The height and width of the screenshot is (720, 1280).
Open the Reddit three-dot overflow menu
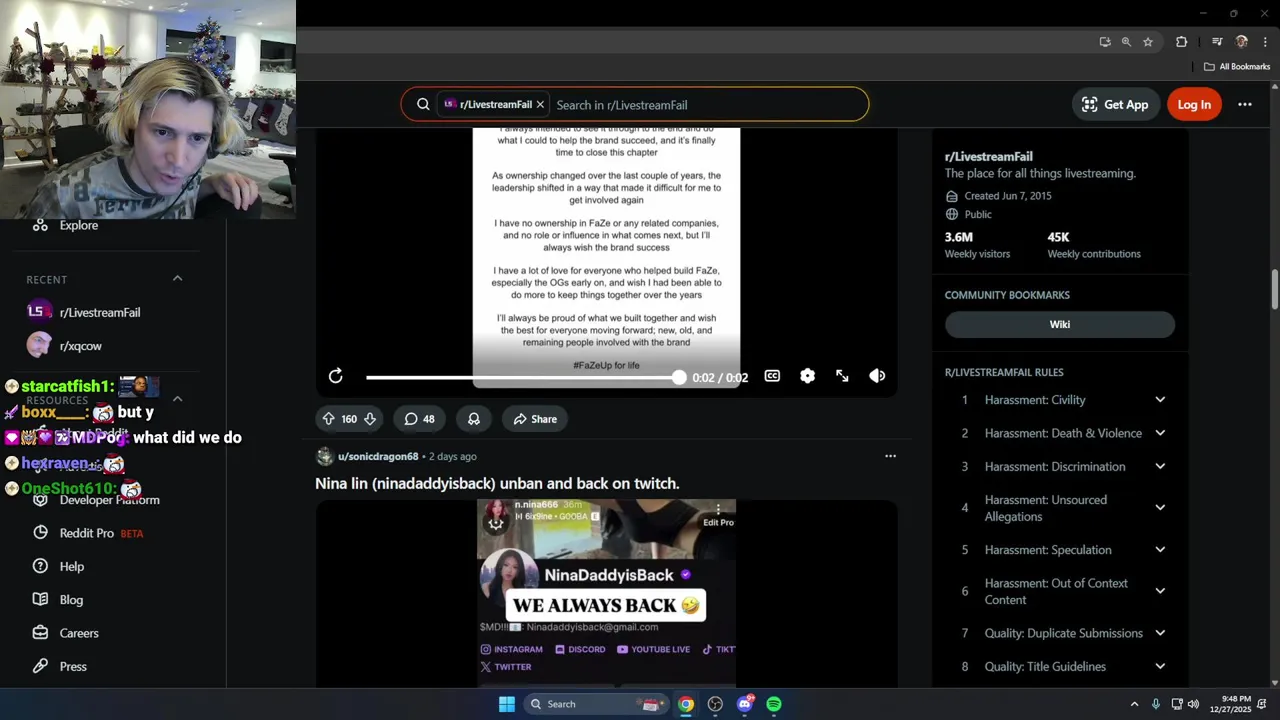pyautogui.click(x=1245, y=104)
